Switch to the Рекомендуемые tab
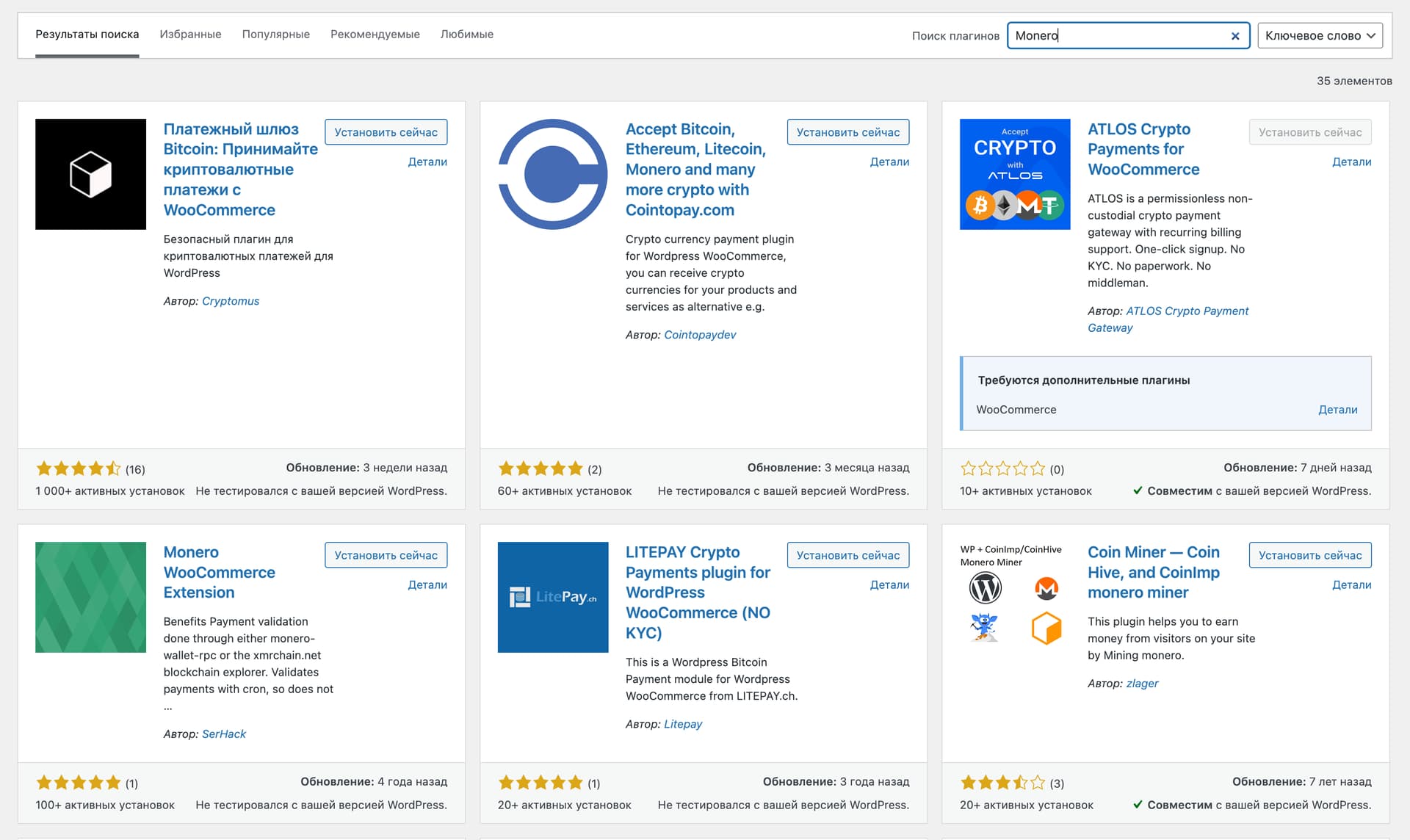The image size is (1410, 840). click(375, 35)
